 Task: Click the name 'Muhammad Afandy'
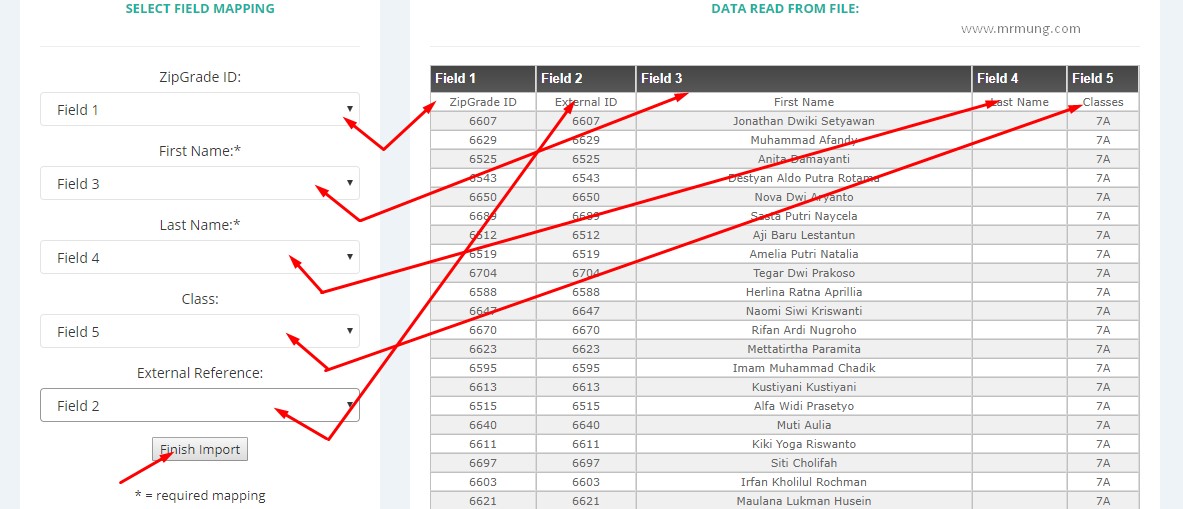[x=804, y=140]
